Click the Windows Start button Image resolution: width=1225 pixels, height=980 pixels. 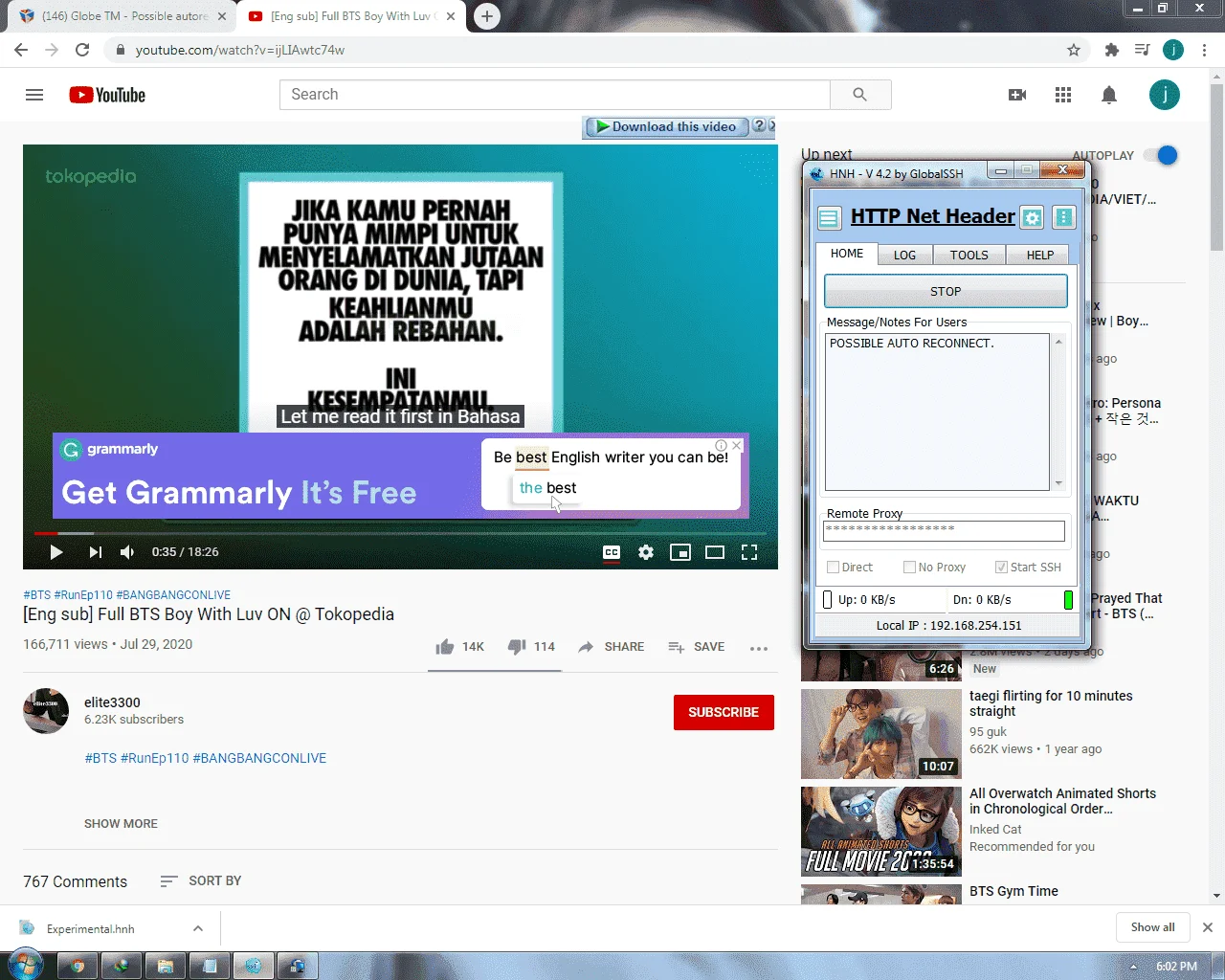click(24, 965)
